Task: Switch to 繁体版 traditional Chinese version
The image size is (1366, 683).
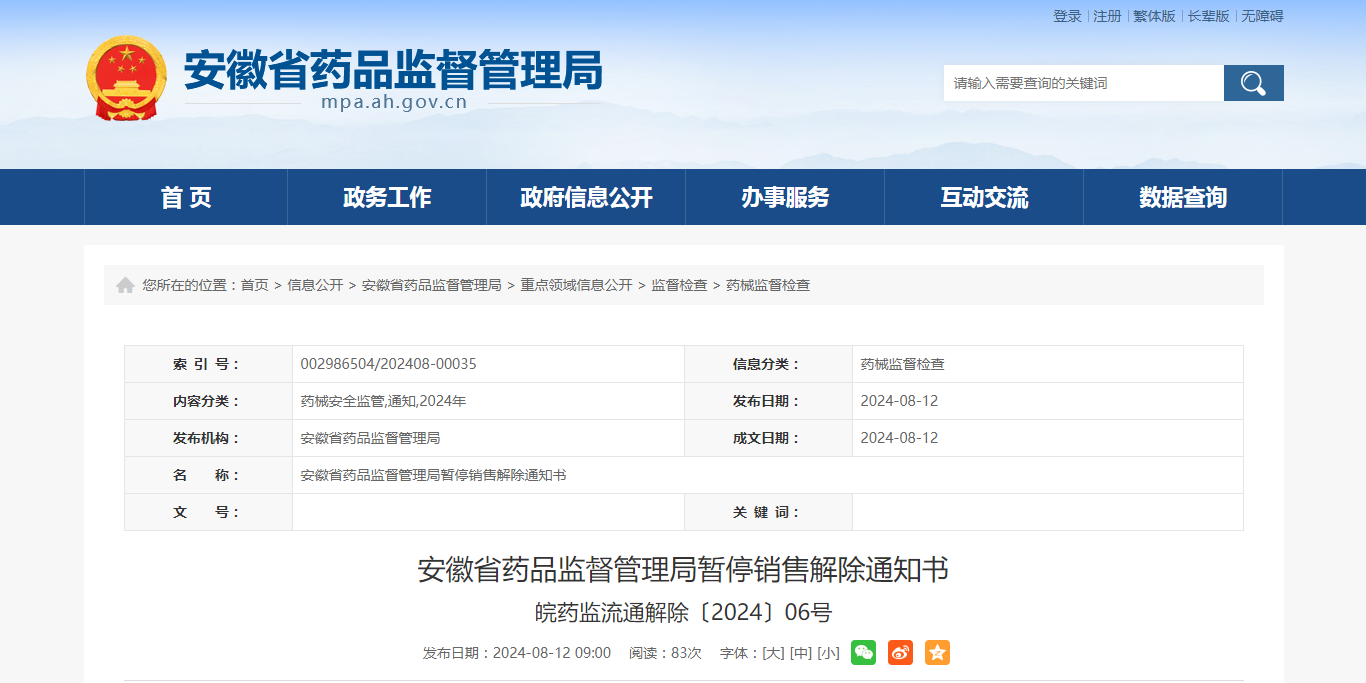Action: tap(1154, 16)
